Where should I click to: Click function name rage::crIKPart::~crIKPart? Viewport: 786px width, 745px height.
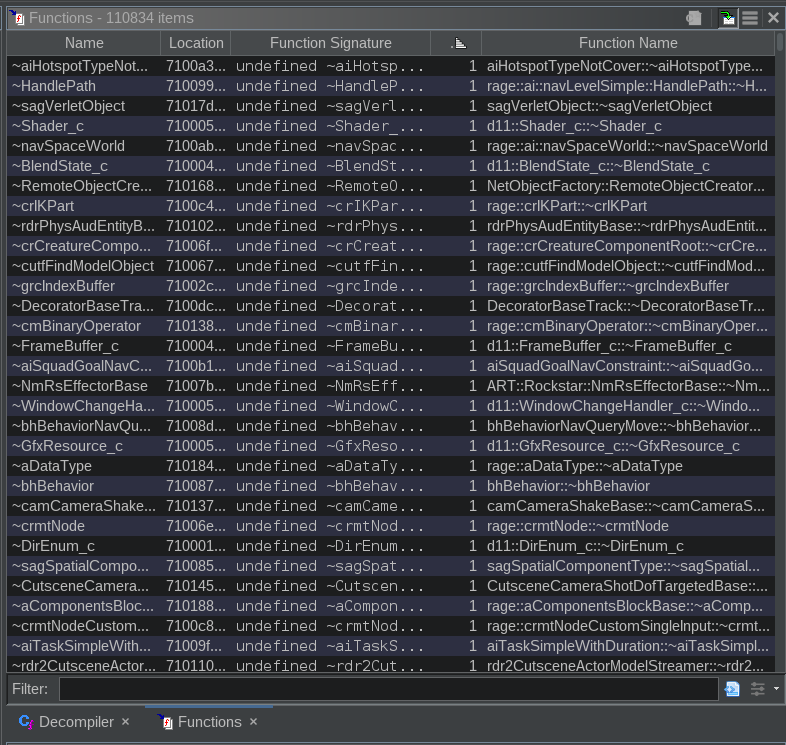[x=566, y=206]
